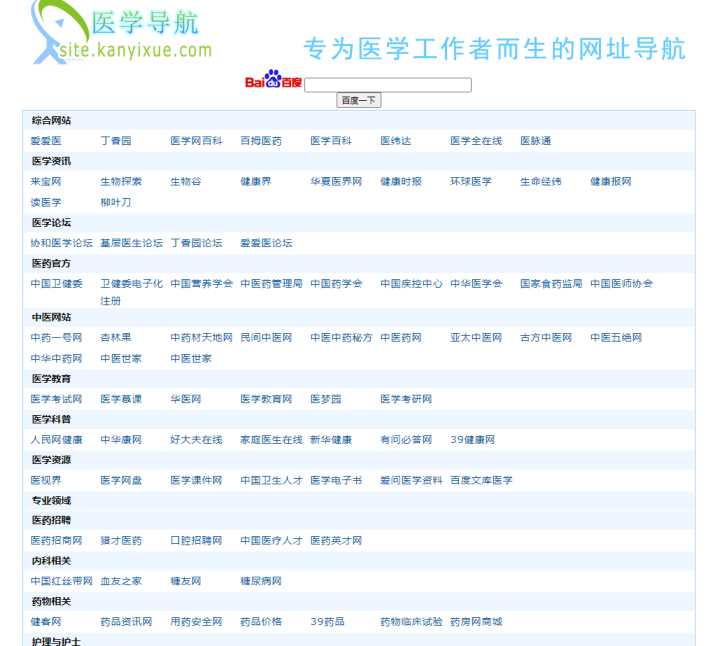Focus the Baidu search input box
The width and height of the screenshot is (720, 646).
coord(388,85)
